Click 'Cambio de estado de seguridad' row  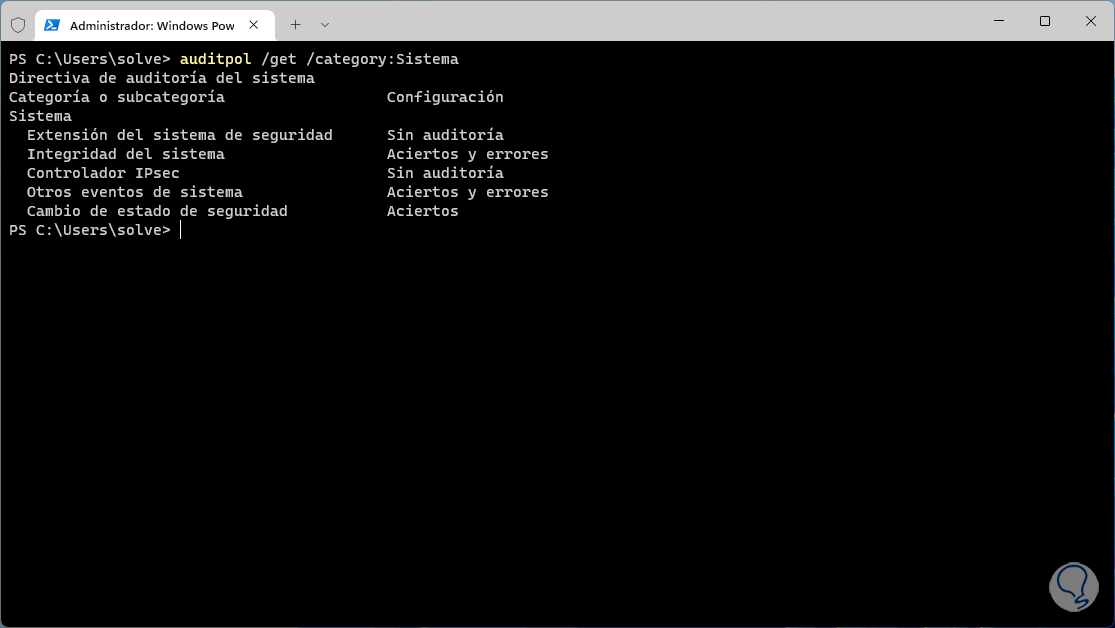(x=157, y=211)
